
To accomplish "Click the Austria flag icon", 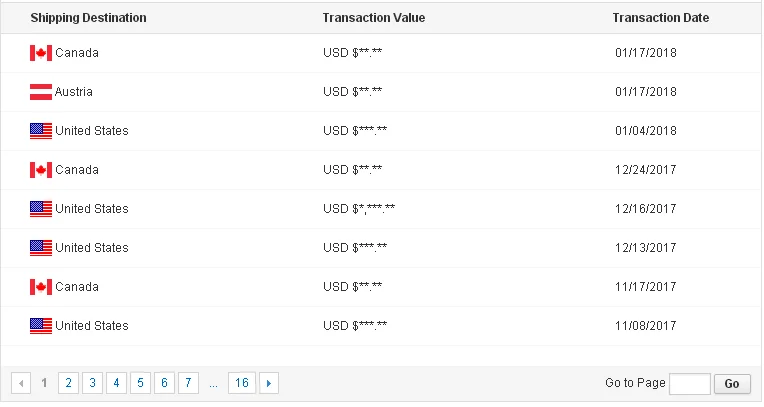I will [41, 92].
